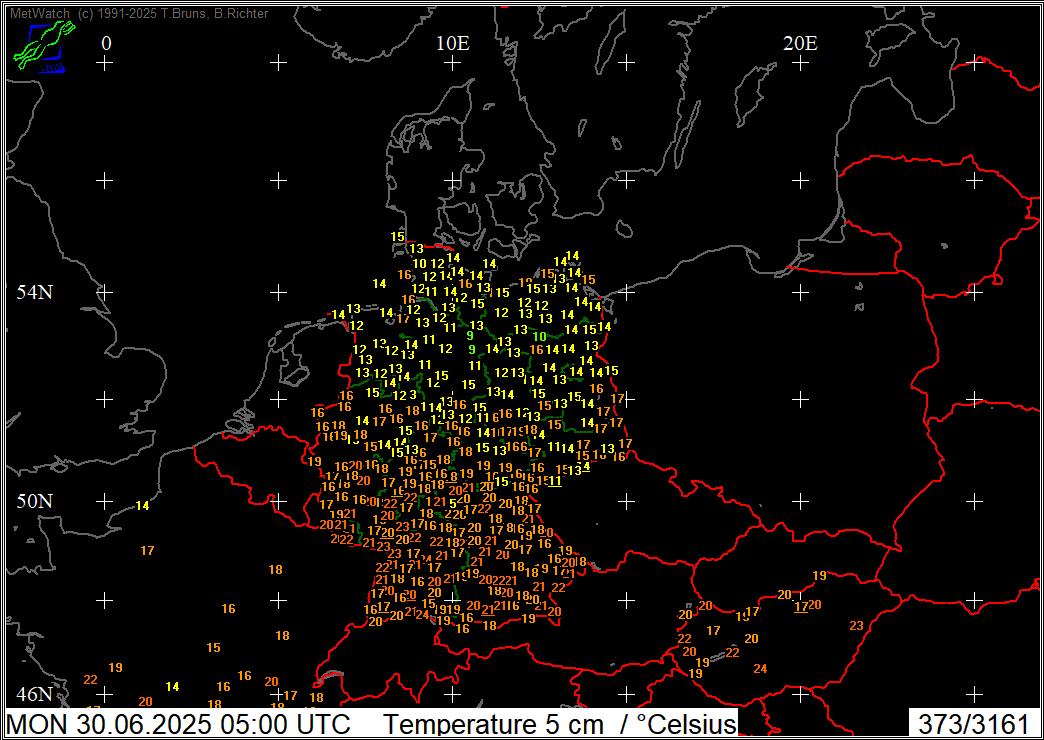The height and width of the screenshot is (740, 1044).
Task: Click the yellow 14 near the English coast
Action: (x=142, y=506)
